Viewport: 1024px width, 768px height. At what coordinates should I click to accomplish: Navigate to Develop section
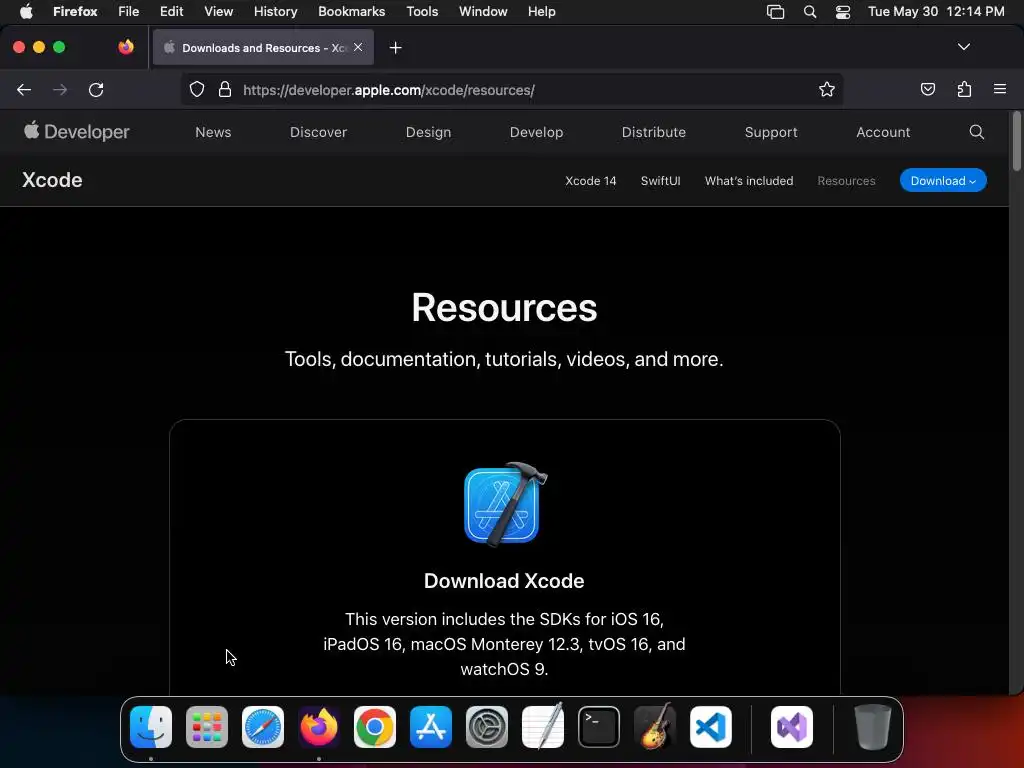[536, 132]
